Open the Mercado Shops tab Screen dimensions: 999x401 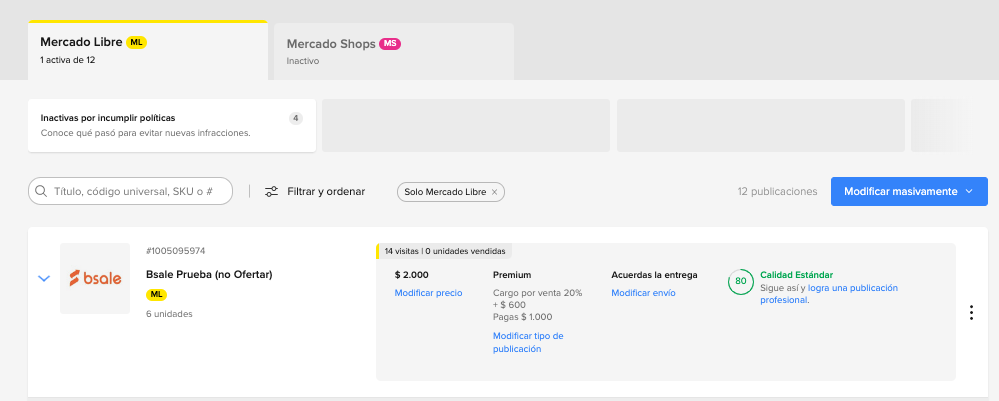pyautogui.click(x=394, y=52)
